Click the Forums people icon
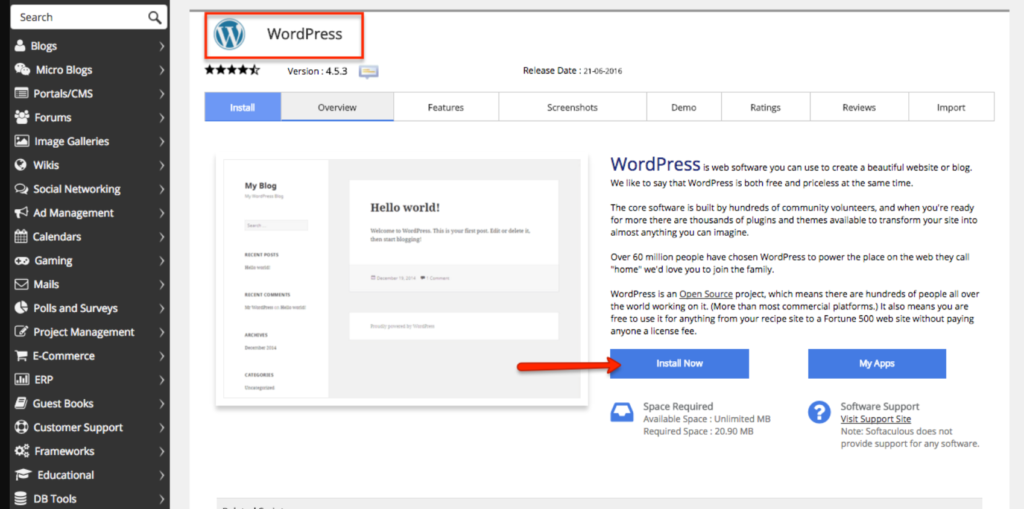Viewport: 1024px width, 509px height. click(x=22, y=118)
